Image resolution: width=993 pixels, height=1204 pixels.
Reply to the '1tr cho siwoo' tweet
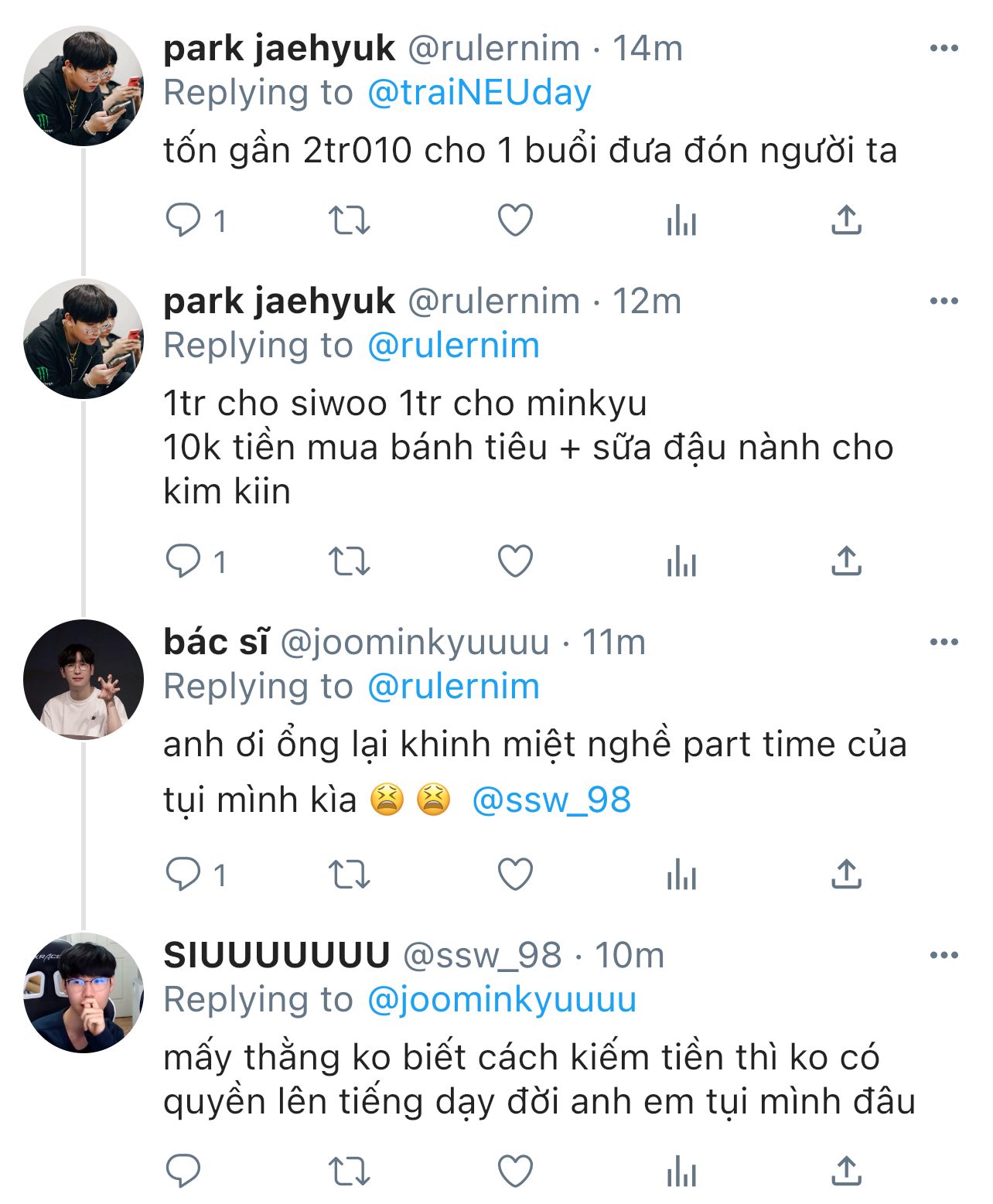pyautogui.click(x=184, y=561)
